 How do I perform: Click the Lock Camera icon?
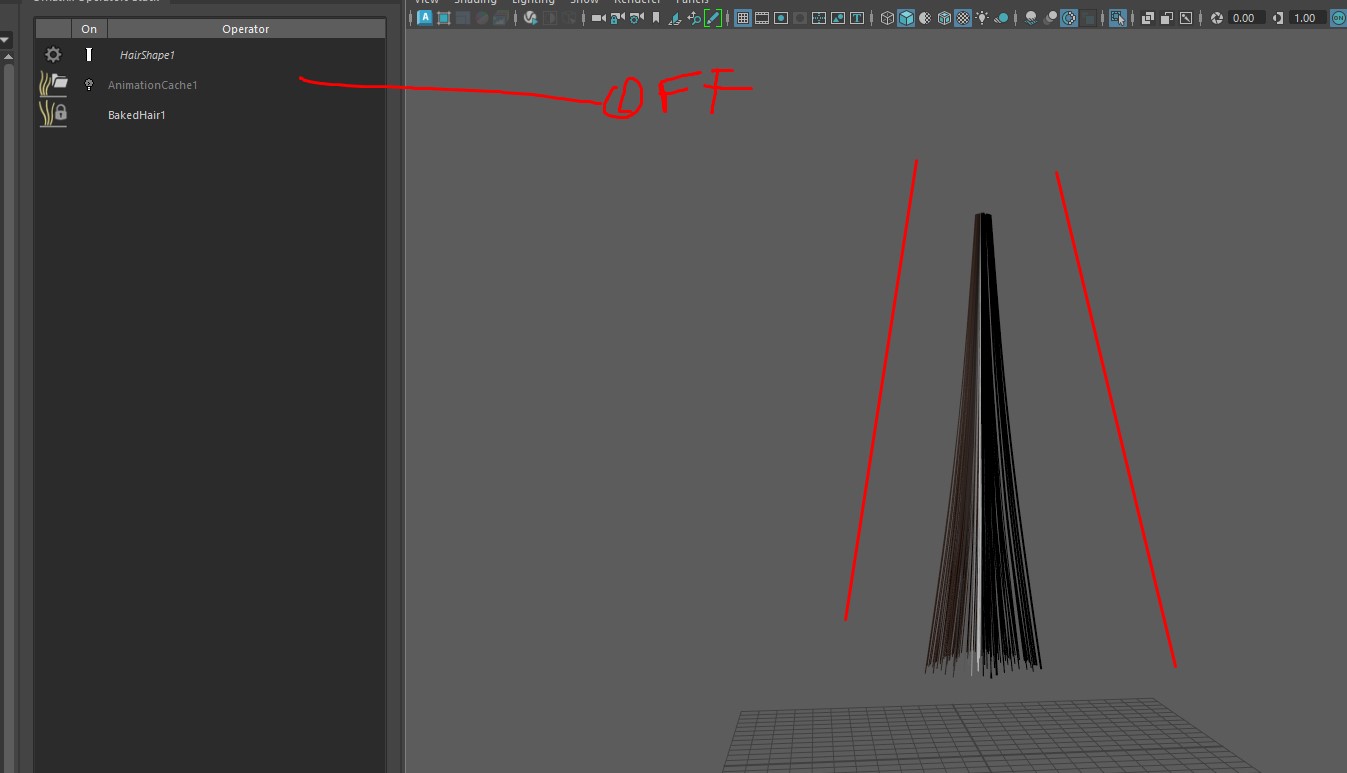coord(617,18)
